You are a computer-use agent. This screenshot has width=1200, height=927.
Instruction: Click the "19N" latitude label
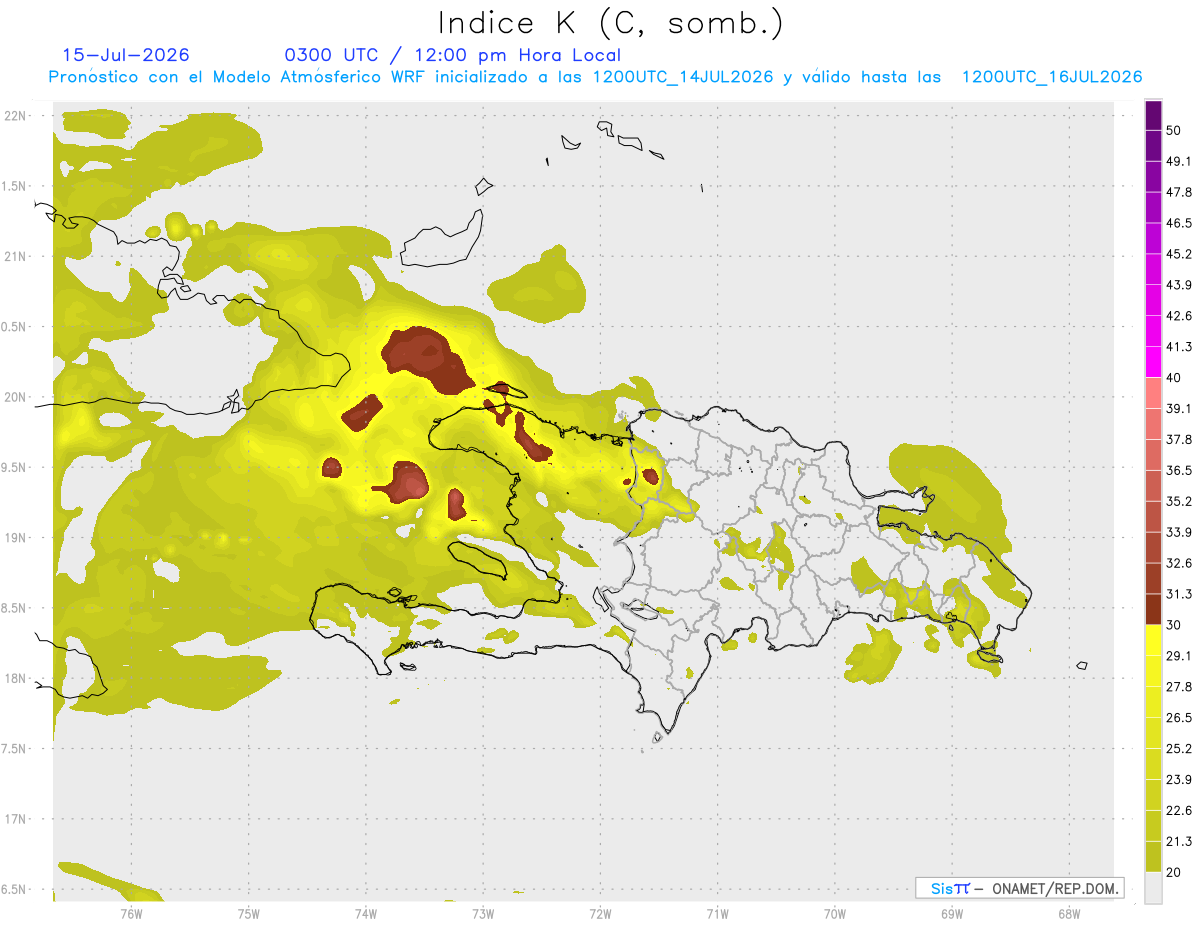(x=15, y=538)
